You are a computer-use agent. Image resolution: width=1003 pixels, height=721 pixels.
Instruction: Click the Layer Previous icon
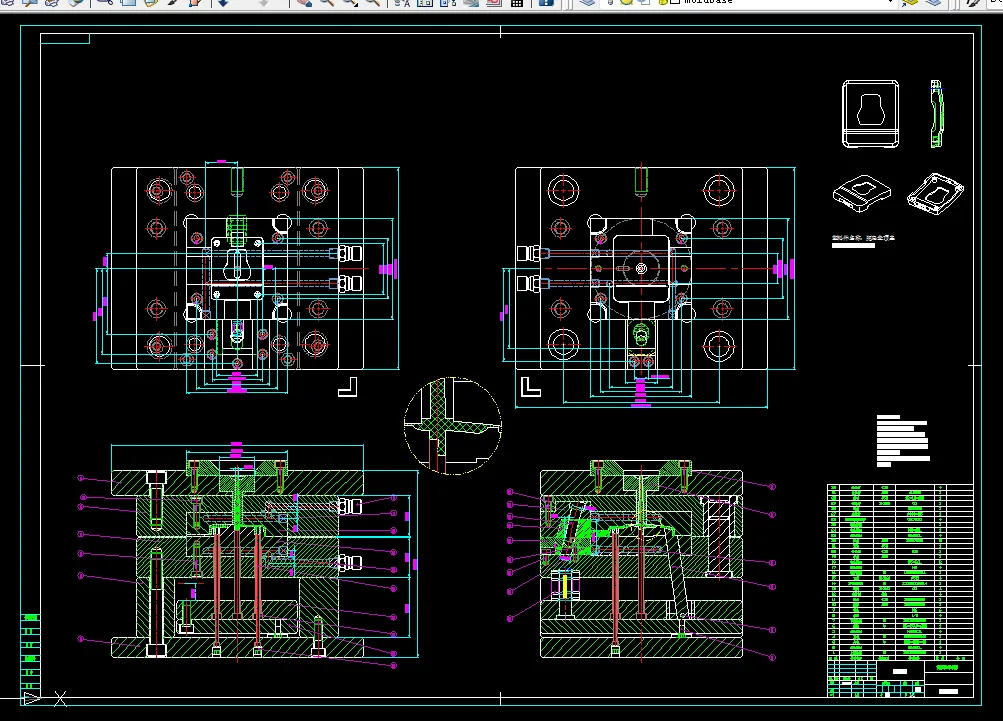(933, 3)
